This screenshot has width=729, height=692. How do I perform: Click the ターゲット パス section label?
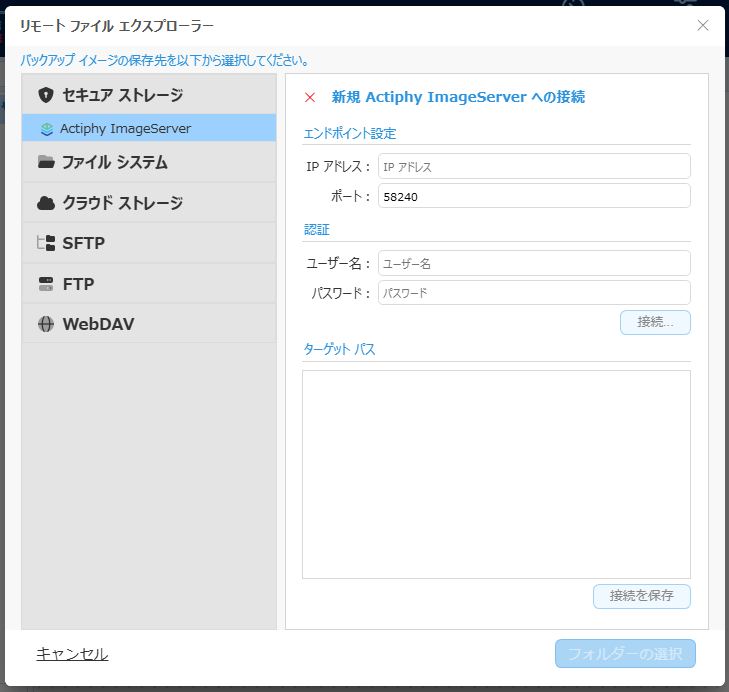[339, 349]
